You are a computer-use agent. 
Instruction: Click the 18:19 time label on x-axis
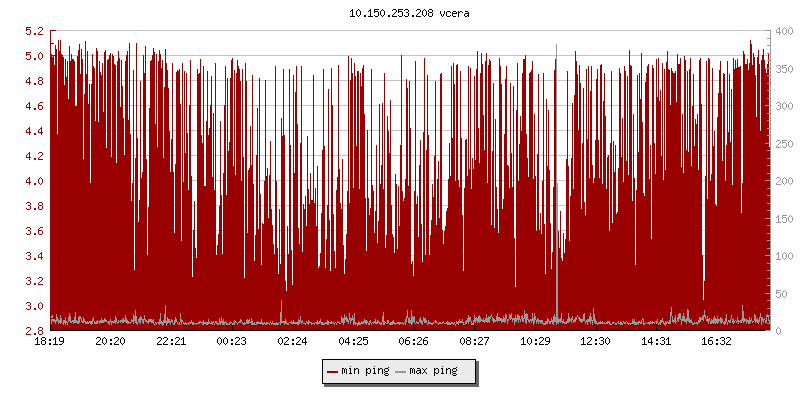(x=49, y=342)
